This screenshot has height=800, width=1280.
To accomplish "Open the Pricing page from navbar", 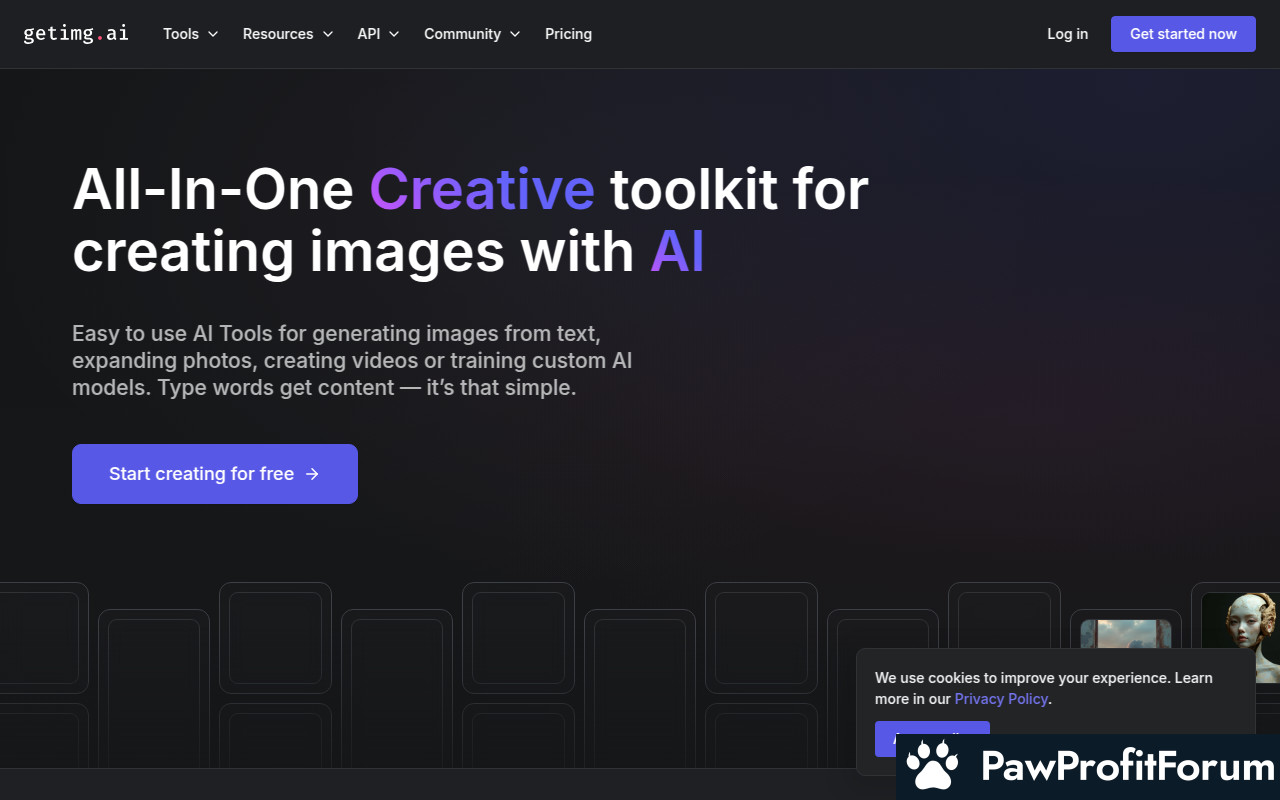I will click(568, 34).
